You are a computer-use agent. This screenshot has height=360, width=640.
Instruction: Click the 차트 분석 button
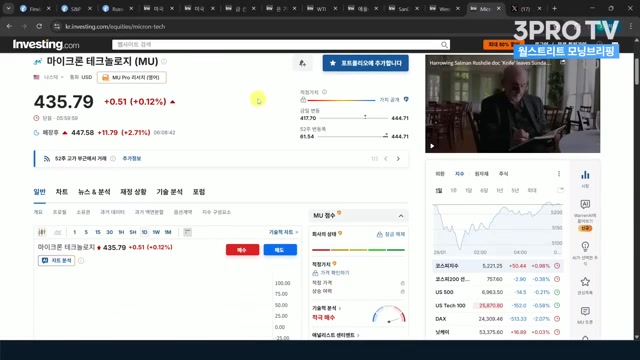click(x=56, y=260)
